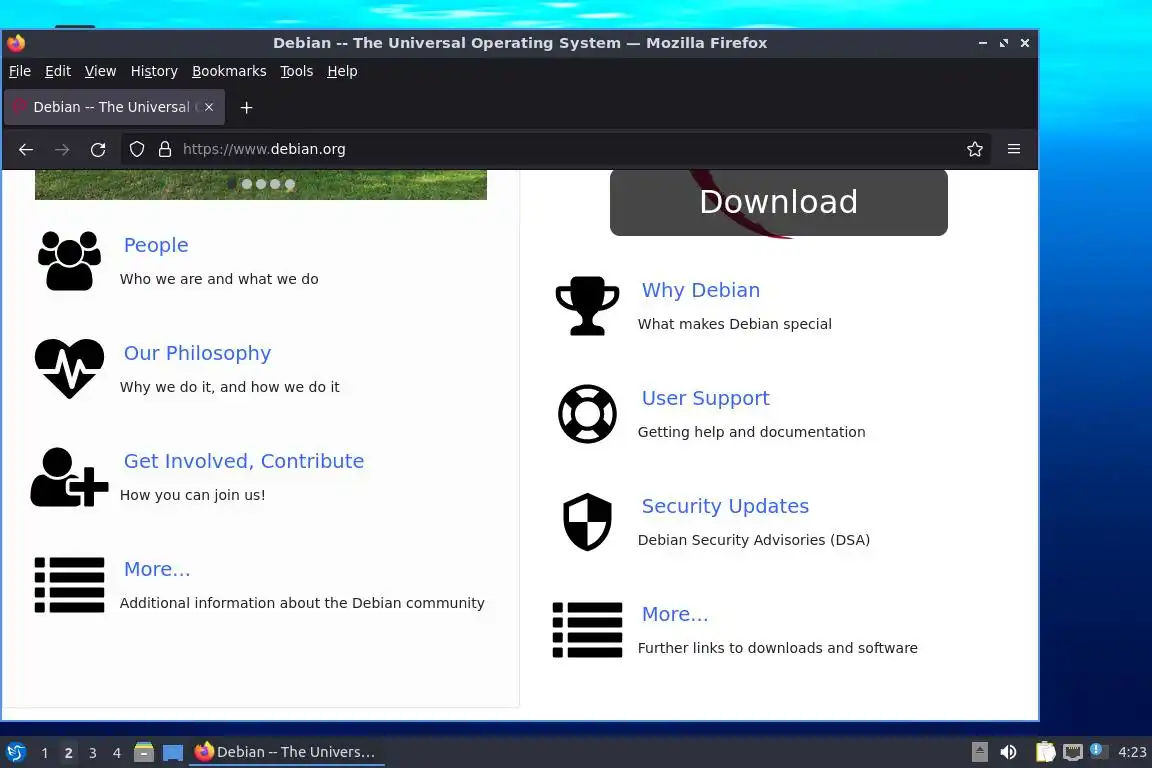The height and width of the screenshot is (768, 1152).
Task: Open the File menu
Action: [x=20, y=71]
